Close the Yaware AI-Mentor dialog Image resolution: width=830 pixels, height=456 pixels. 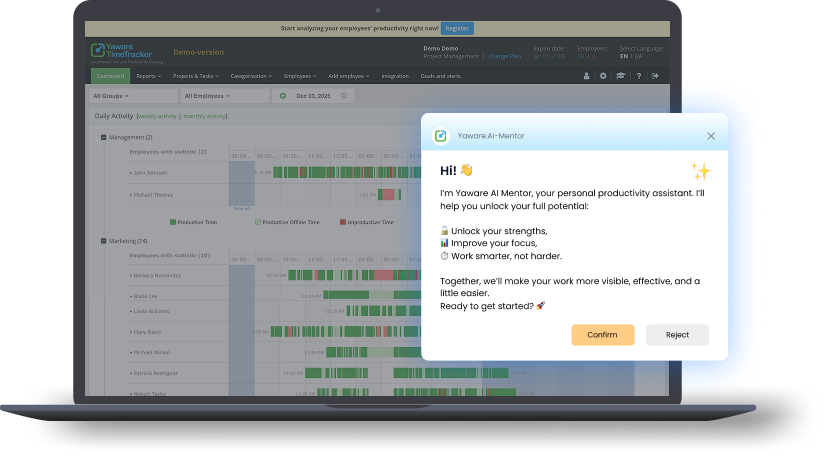pos(711,135)
